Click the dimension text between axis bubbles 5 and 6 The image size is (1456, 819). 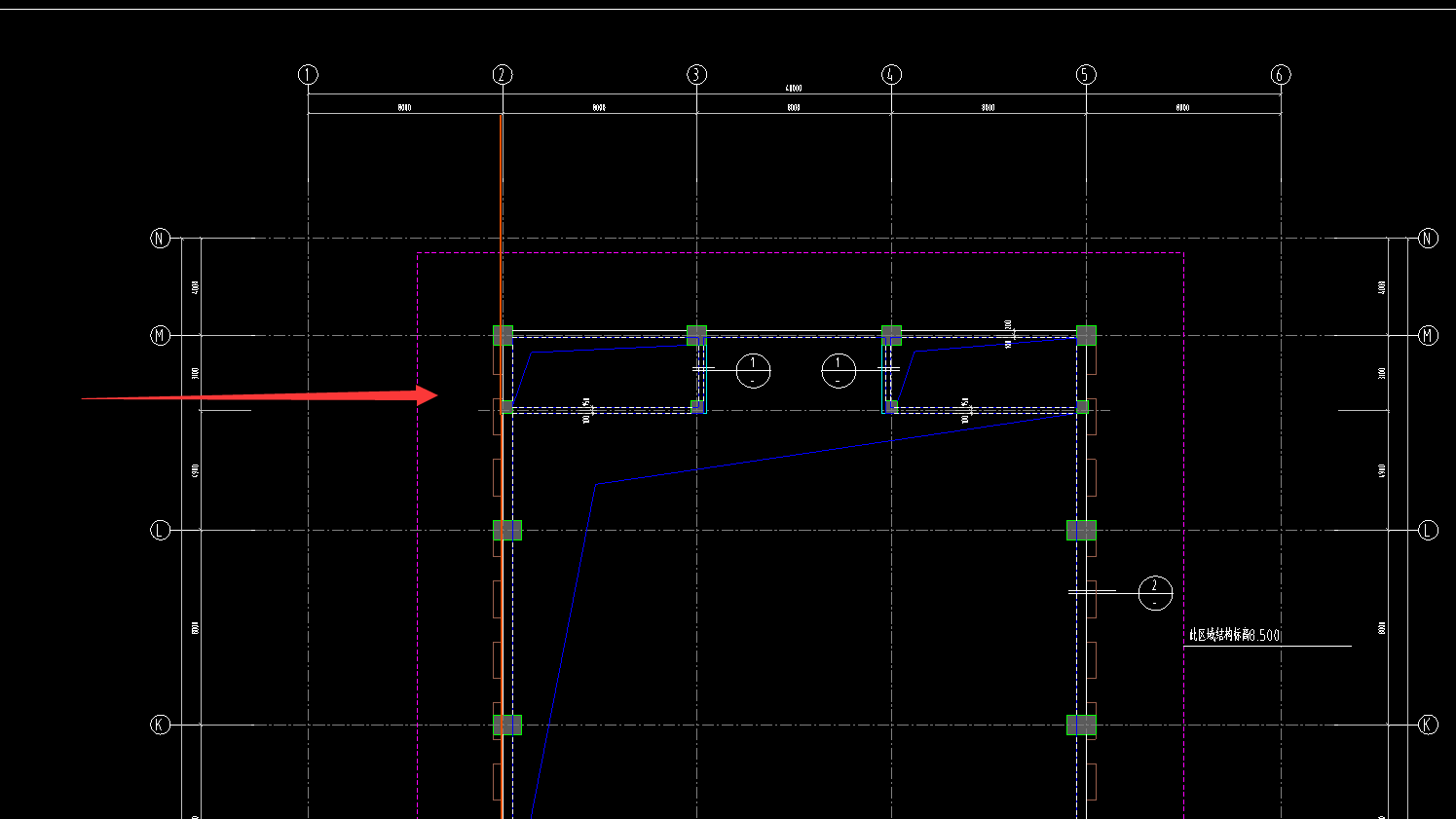[1182, 107]
